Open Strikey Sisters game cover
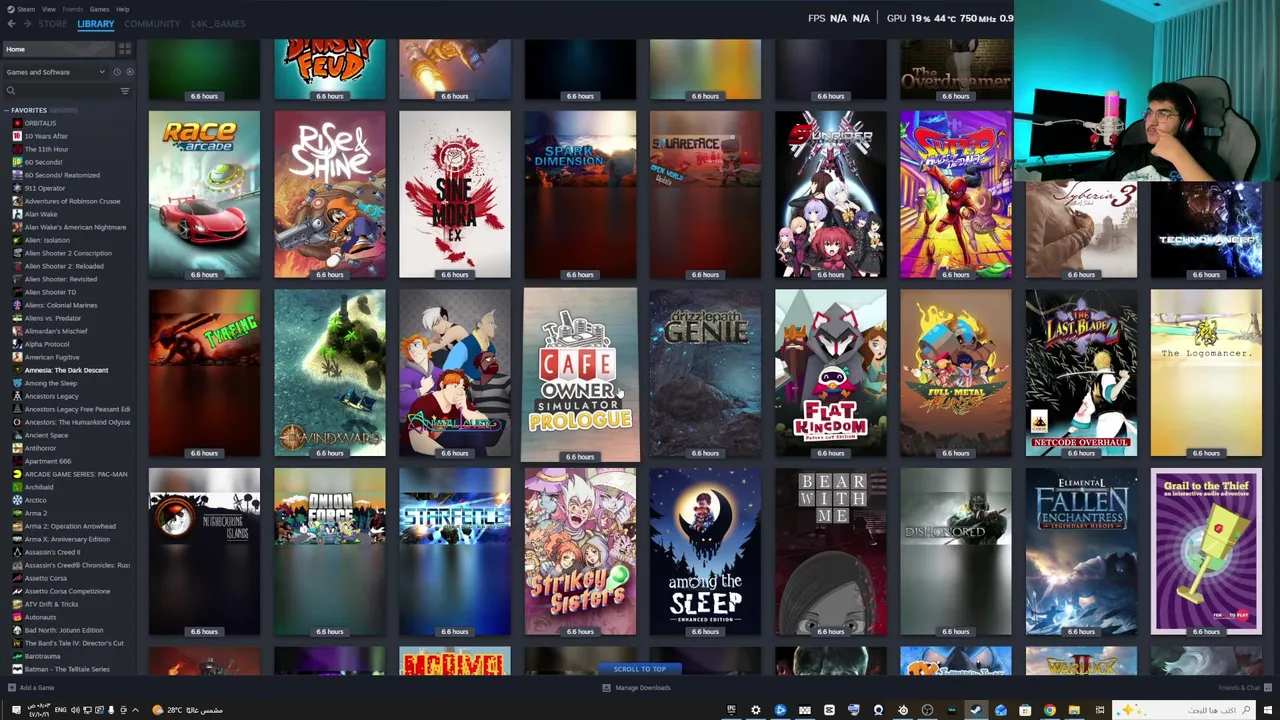The image size is (1280, 720). (580, 552)
